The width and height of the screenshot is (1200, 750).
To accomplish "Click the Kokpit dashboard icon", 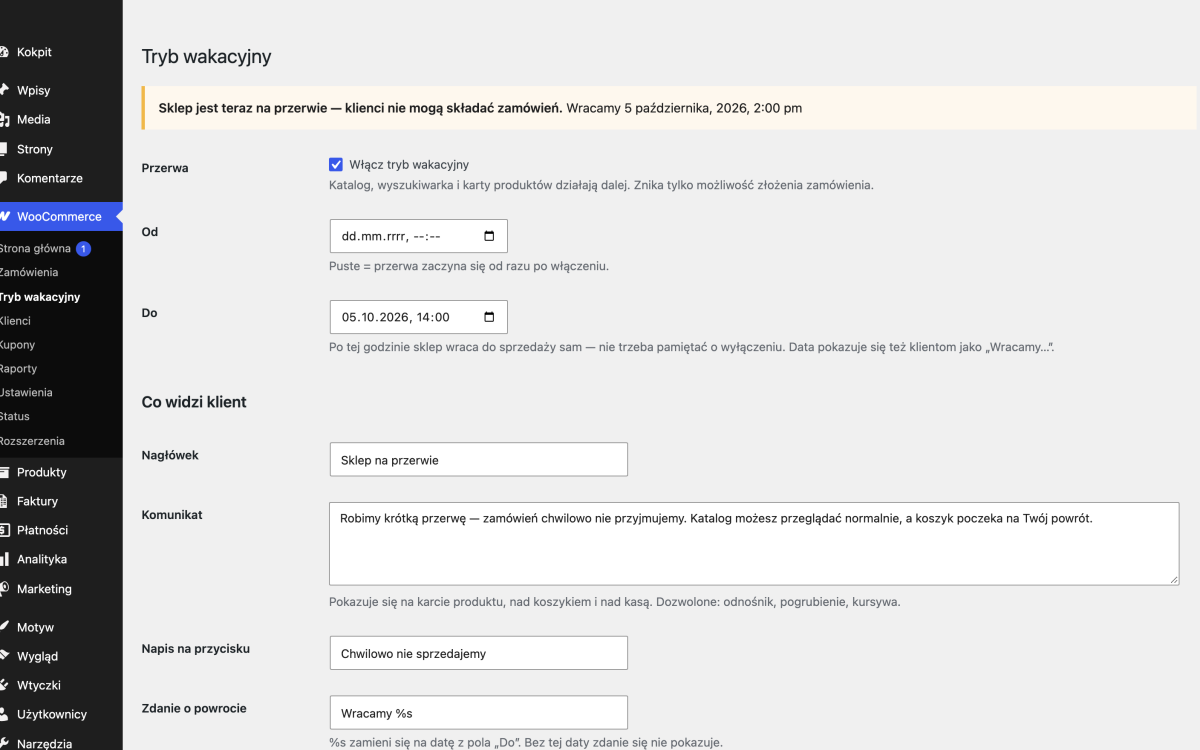I will point(4,52).
